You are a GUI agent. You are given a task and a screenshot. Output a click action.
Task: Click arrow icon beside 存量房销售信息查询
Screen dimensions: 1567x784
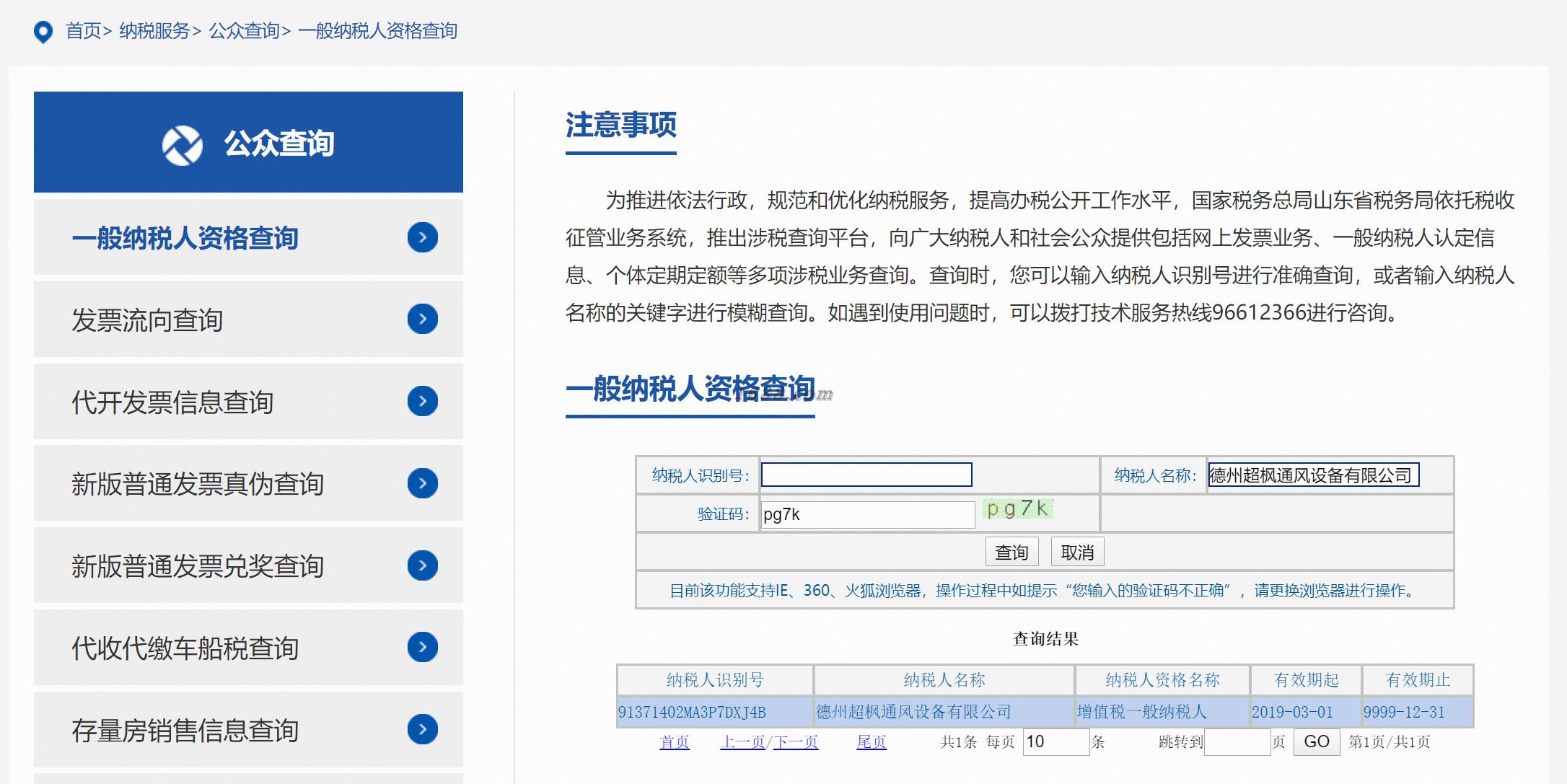pos(422,729)
